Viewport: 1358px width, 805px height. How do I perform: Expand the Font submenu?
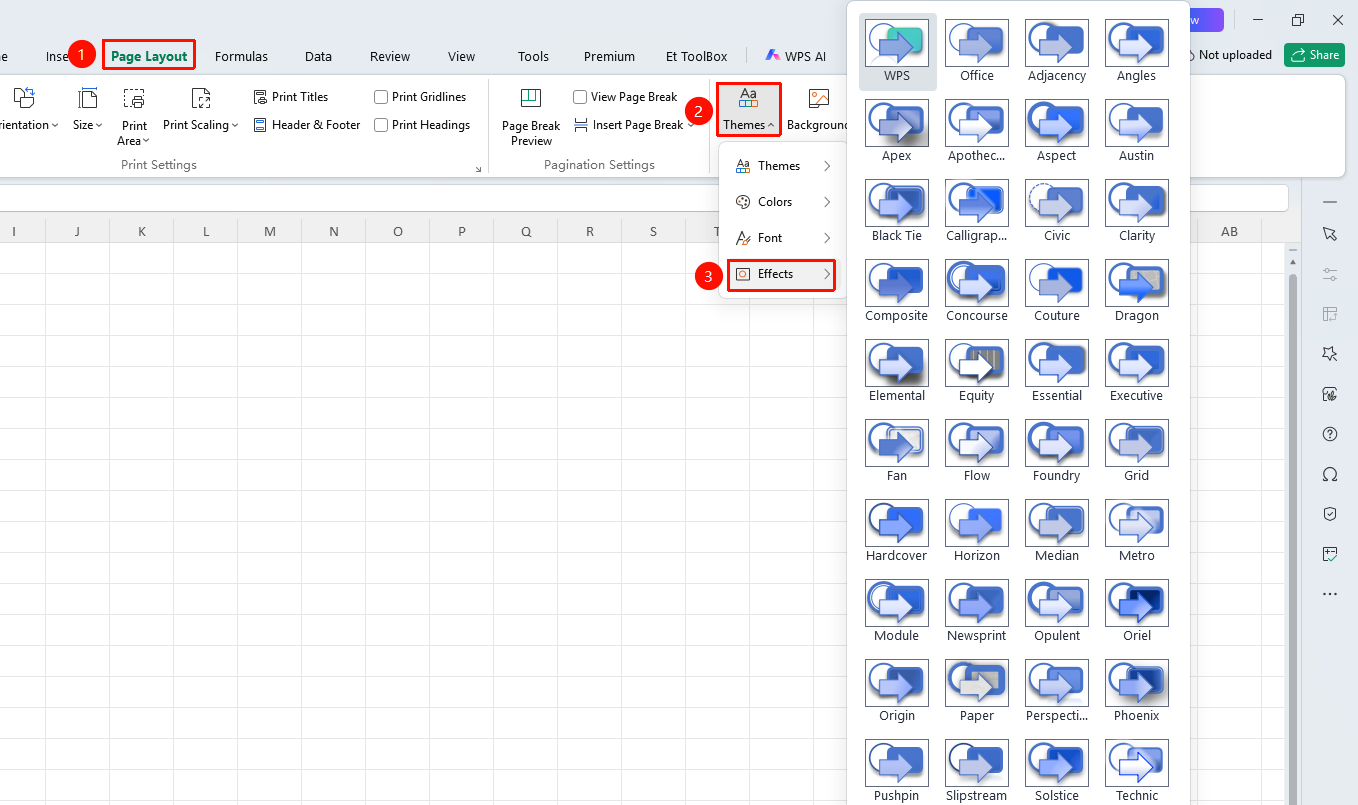782,238
